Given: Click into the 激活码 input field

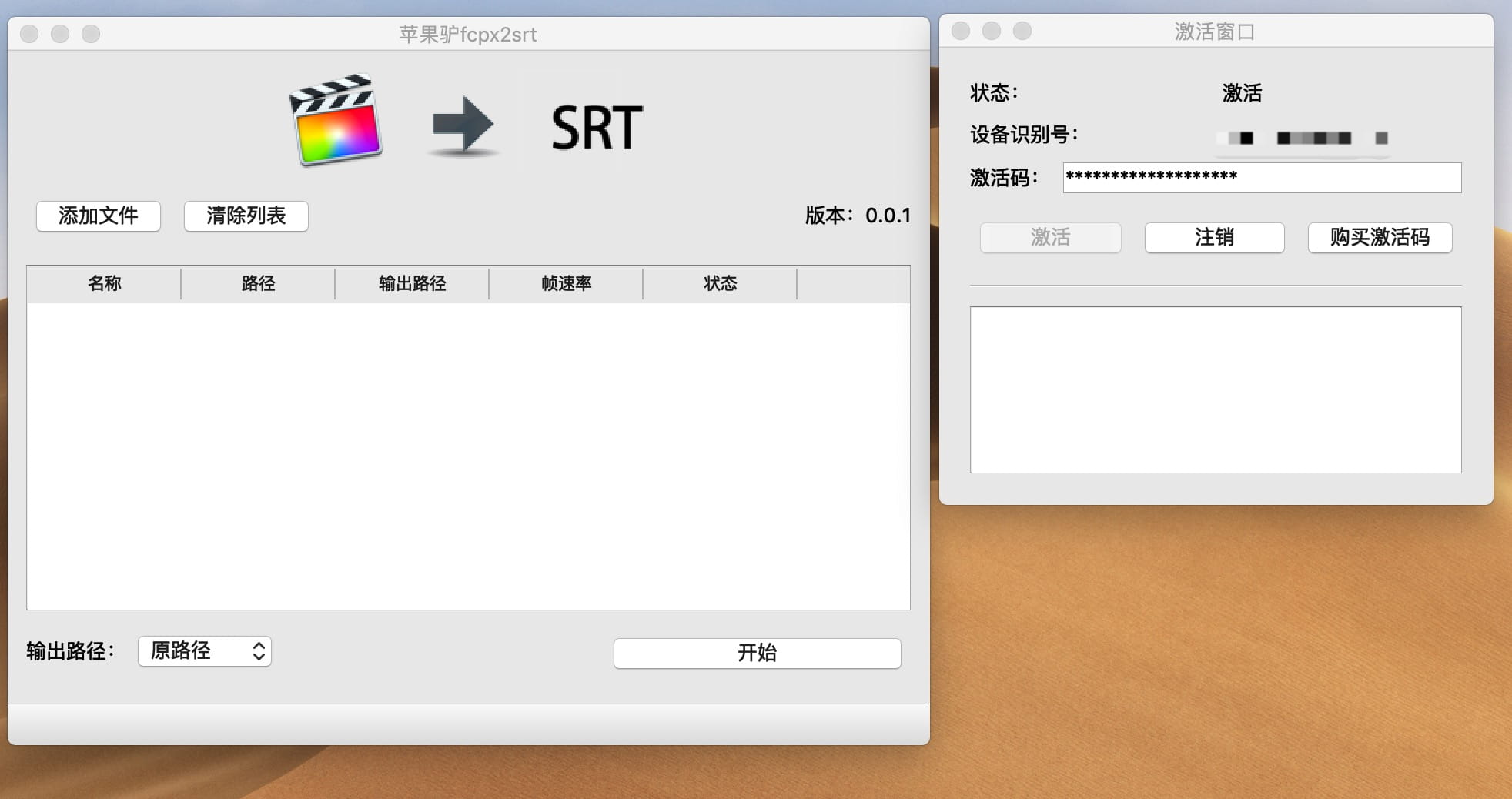Looking at the screenshot, I should pyautogui.click(x=1262, y=178).
